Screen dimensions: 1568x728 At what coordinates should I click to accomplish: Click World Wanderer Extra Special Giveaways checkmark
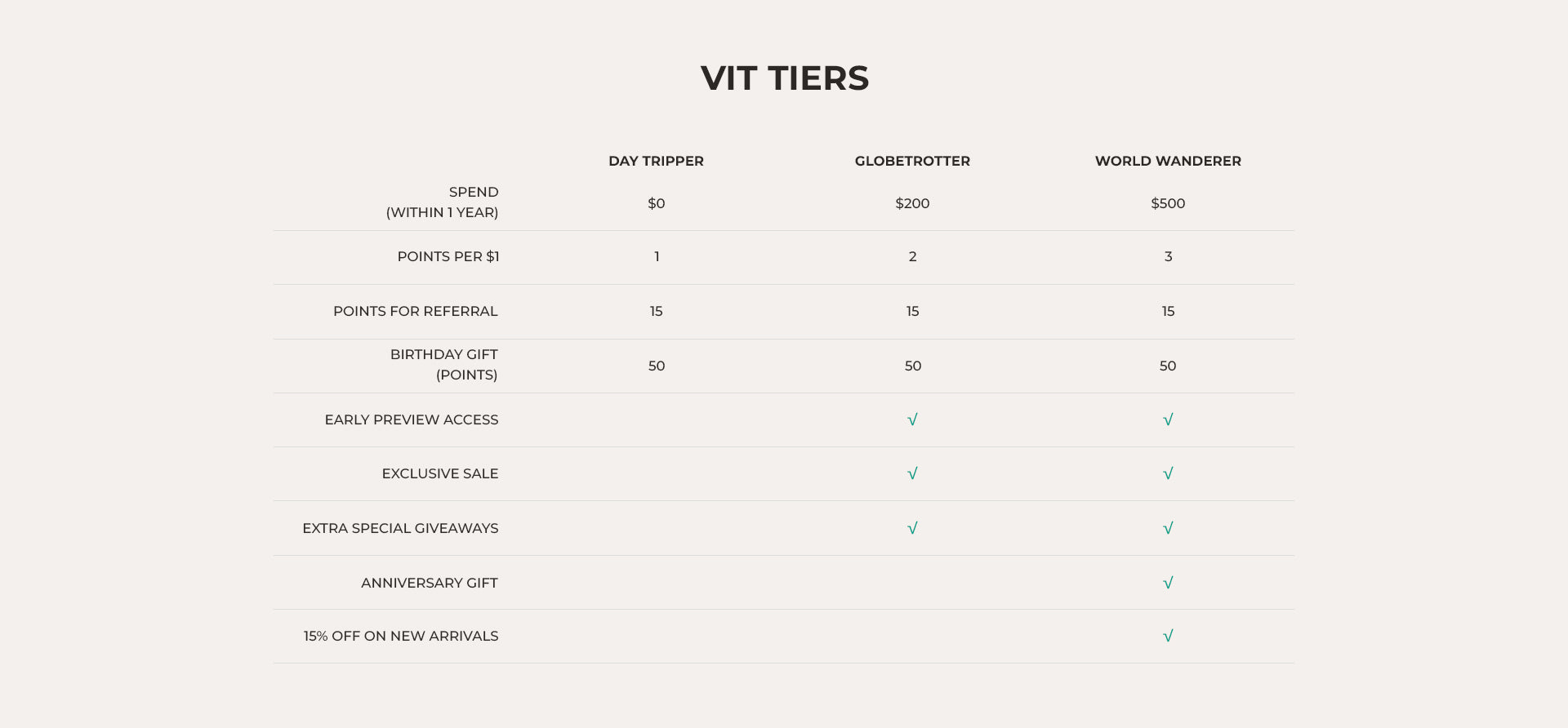pyautogui.click(x=1168, y=528)
